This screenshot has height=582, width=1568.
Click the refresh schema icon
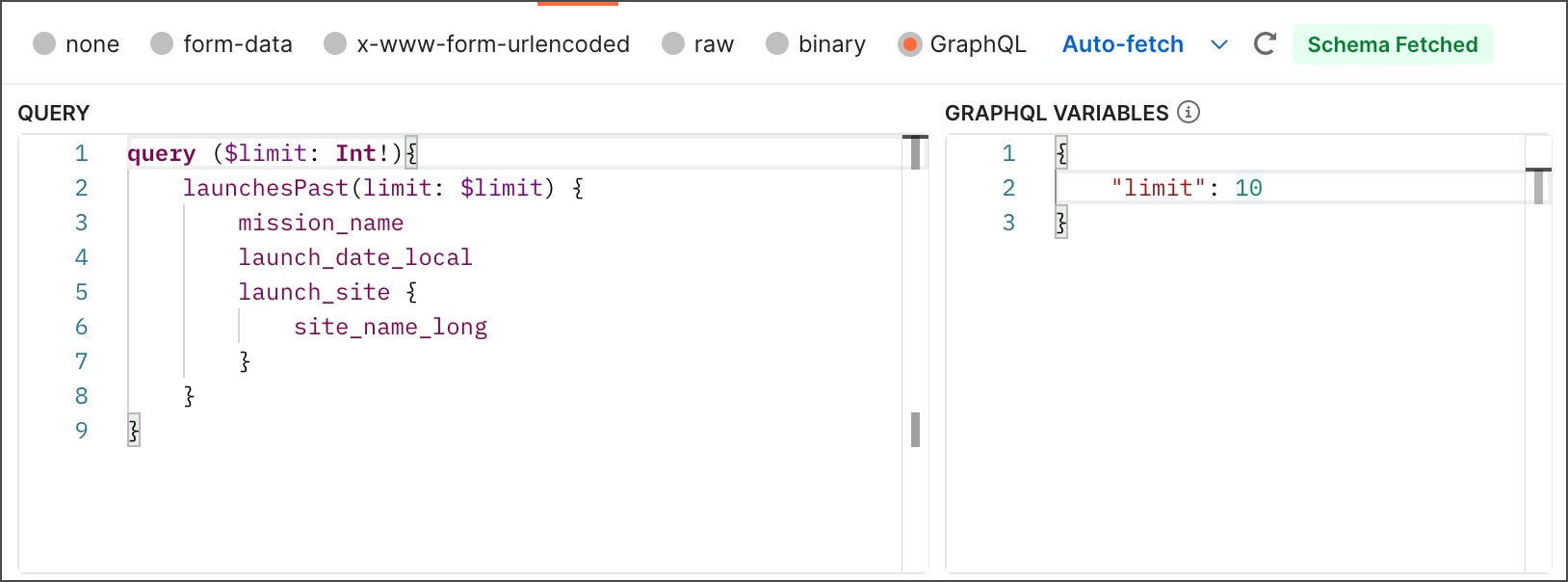[1265, 43]
